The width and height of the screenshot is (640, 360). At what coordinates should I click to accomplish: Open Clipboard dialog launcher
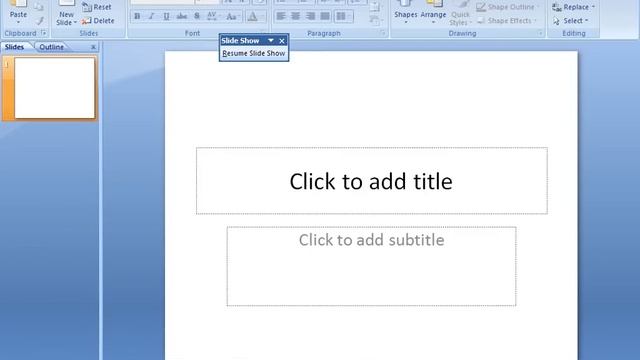tap(44, 33)
